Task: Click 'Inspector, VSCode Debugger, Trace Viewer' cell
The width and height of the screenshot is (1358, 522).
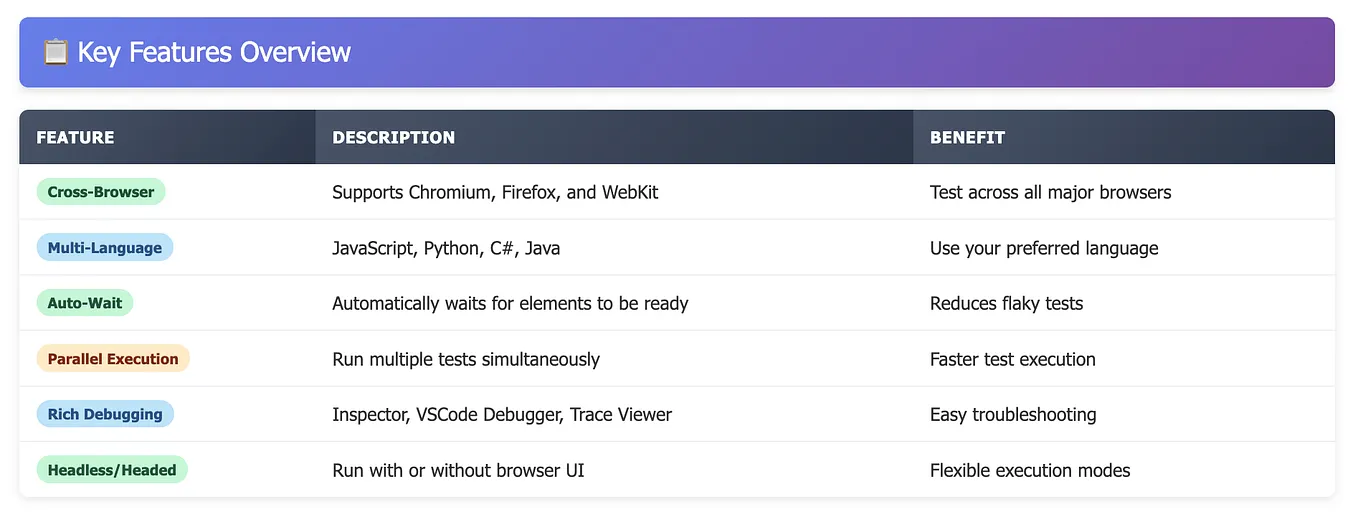Action: [502, 414]
